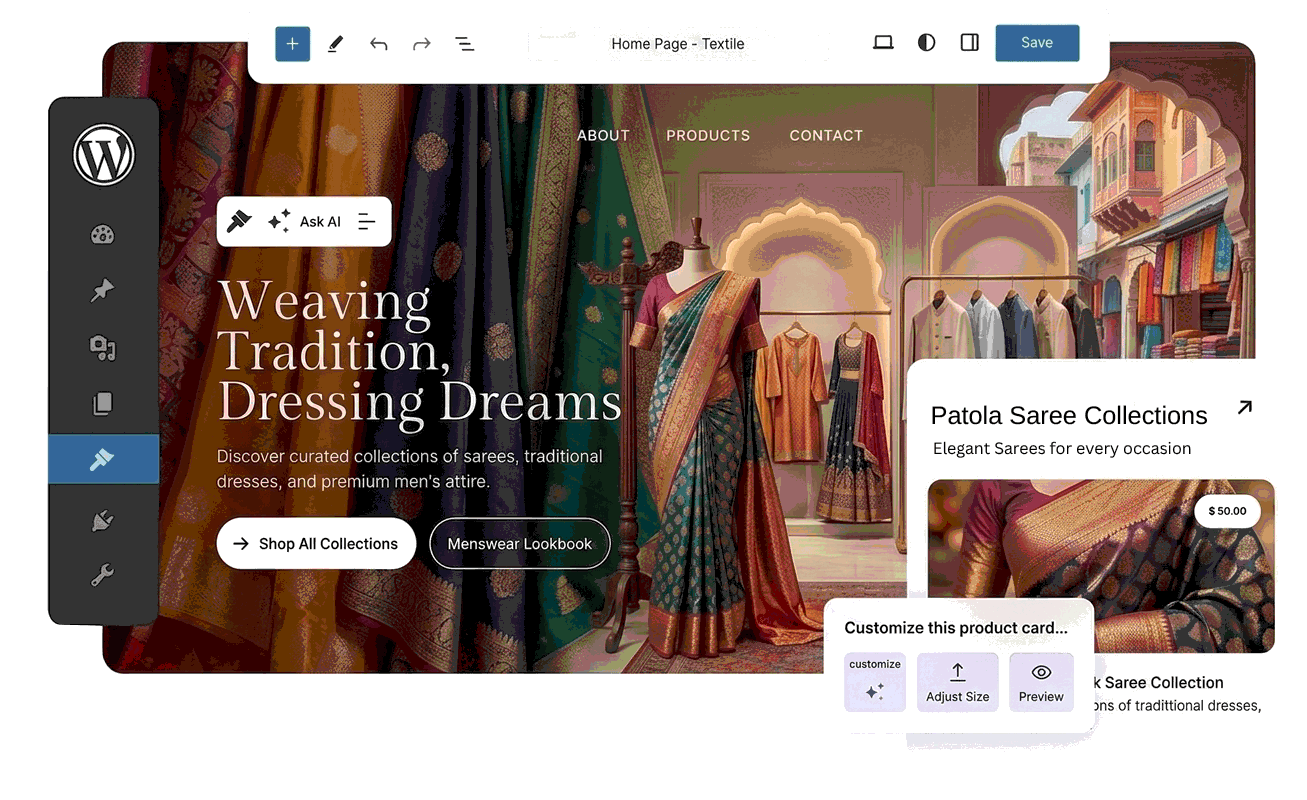
Task: Open the laptop device preview dropdown
Action: point(883,43)
